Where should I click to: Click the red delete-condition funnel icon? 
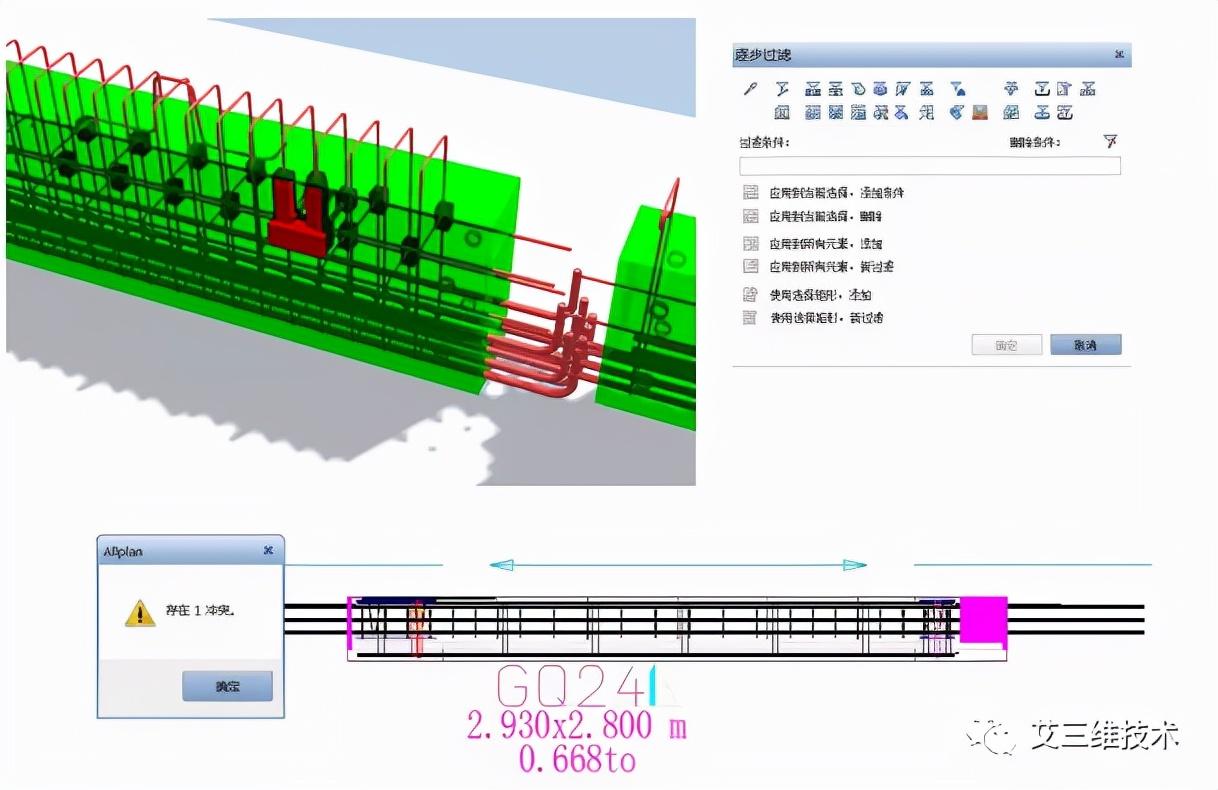tap(1110, 142)
